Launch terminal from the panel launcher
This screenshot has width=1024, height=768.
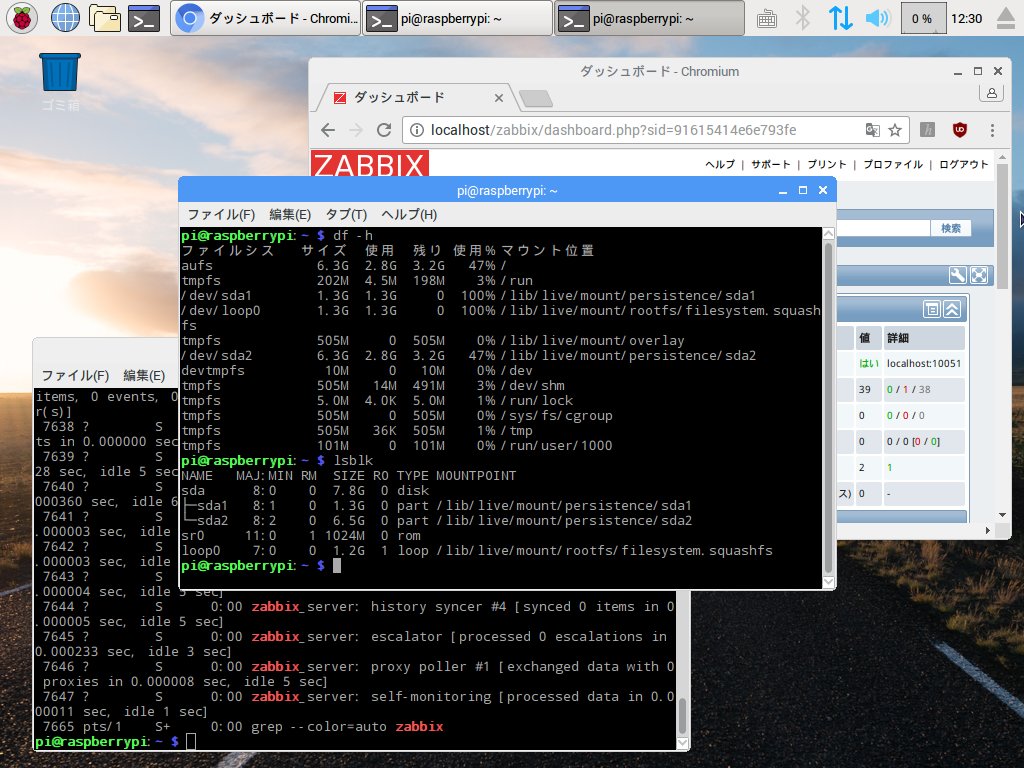tap(144, 18)
